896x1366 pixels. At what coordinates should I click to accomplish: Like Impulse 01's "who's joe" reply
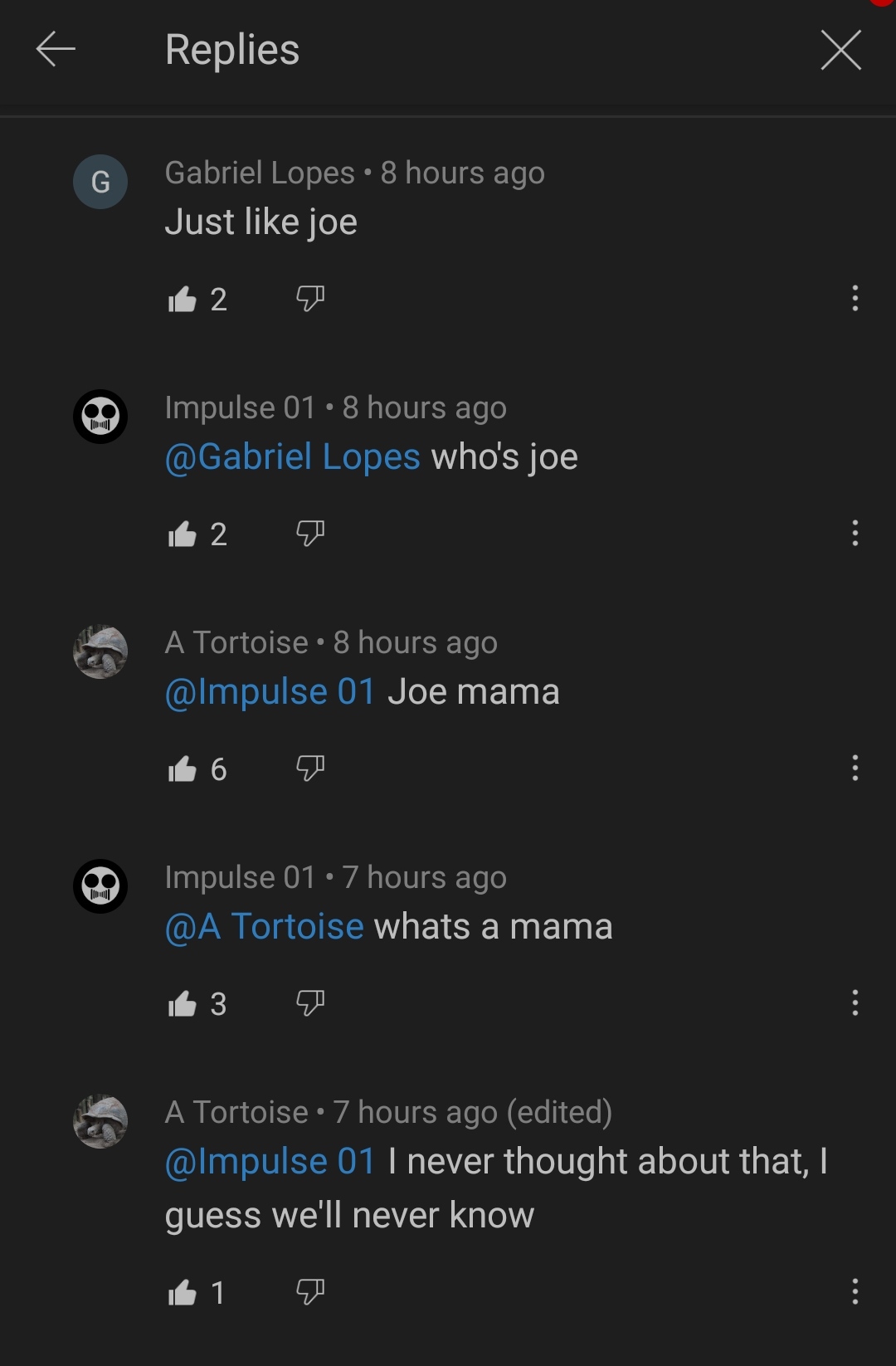184,534
